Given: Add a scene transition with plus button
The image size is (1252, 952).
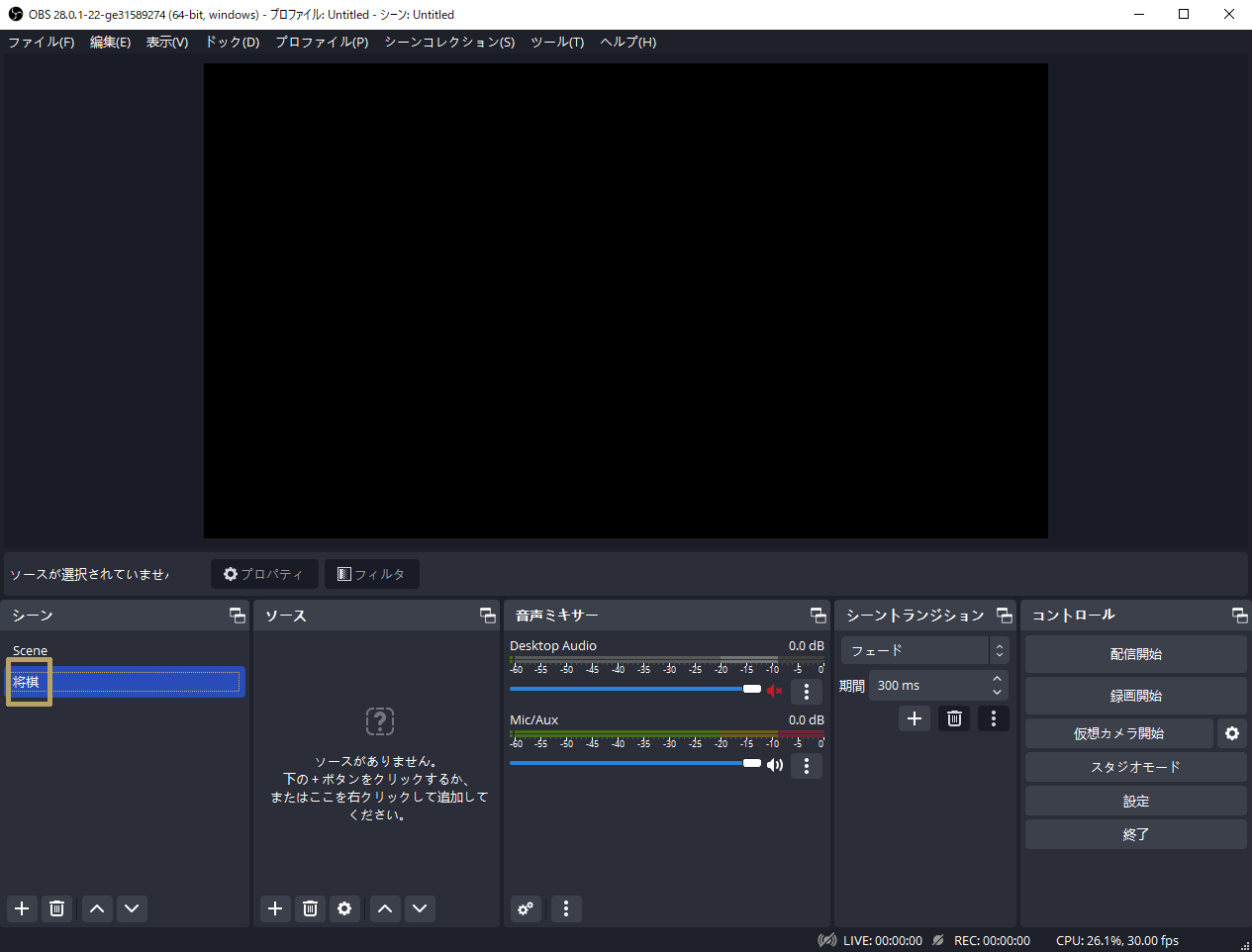Looking at the screenshot, I should point(915,718).
